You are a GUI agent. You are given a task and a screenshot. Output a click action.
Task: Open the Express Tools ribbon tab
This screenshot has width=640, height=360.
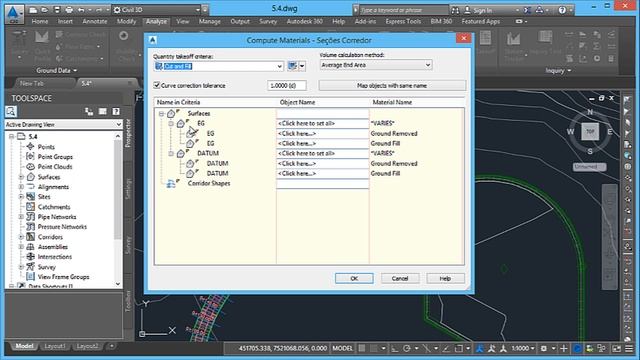coord(403,21)
